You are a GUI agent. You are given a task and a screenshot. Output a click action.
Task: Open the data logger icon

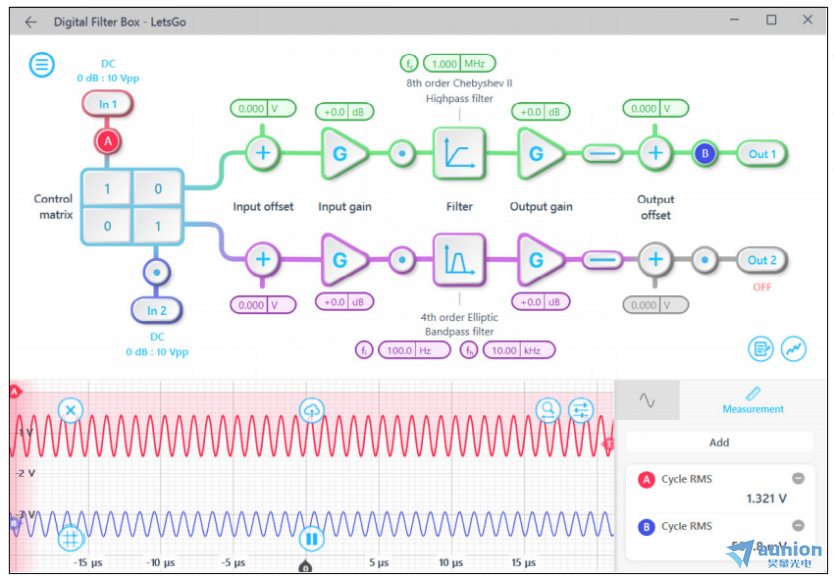click(761, 349)
